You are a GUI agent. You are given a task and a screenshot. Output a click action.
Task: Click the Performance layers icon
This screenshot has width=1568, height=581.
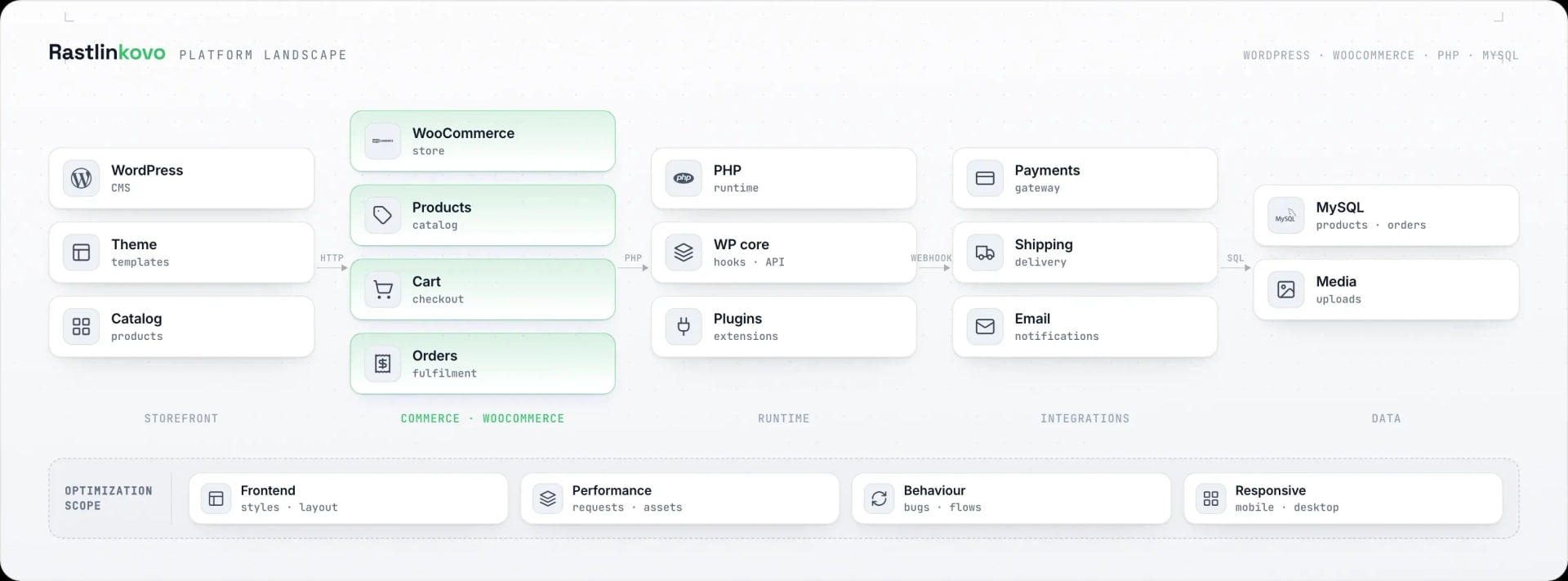[x=548, y=498]
